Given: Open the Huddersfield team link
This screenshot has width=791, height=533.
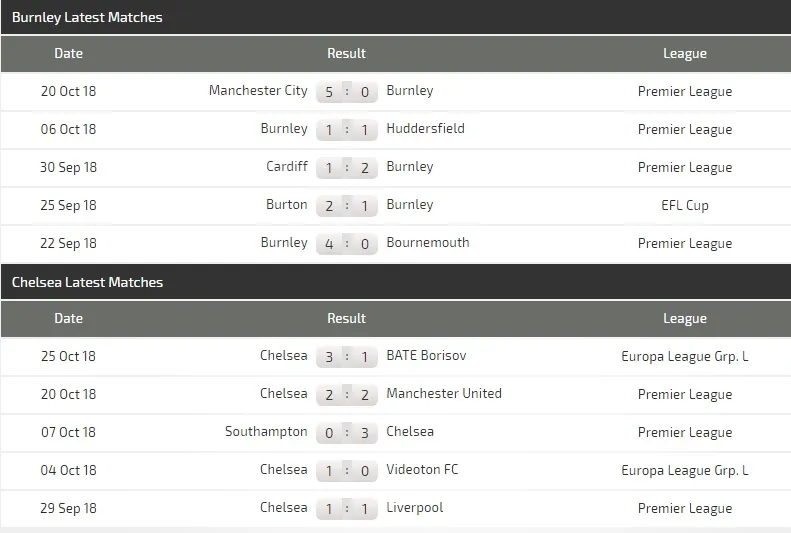Looking at the screenshot, I should click(425, 129).
